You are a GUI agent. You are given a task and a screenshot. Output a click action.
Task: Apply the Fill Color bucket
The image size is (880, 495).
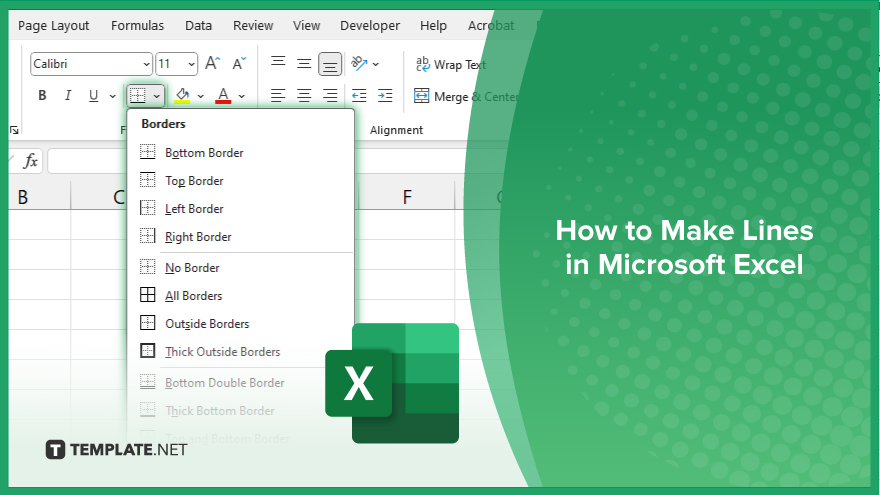click(182, 95)
